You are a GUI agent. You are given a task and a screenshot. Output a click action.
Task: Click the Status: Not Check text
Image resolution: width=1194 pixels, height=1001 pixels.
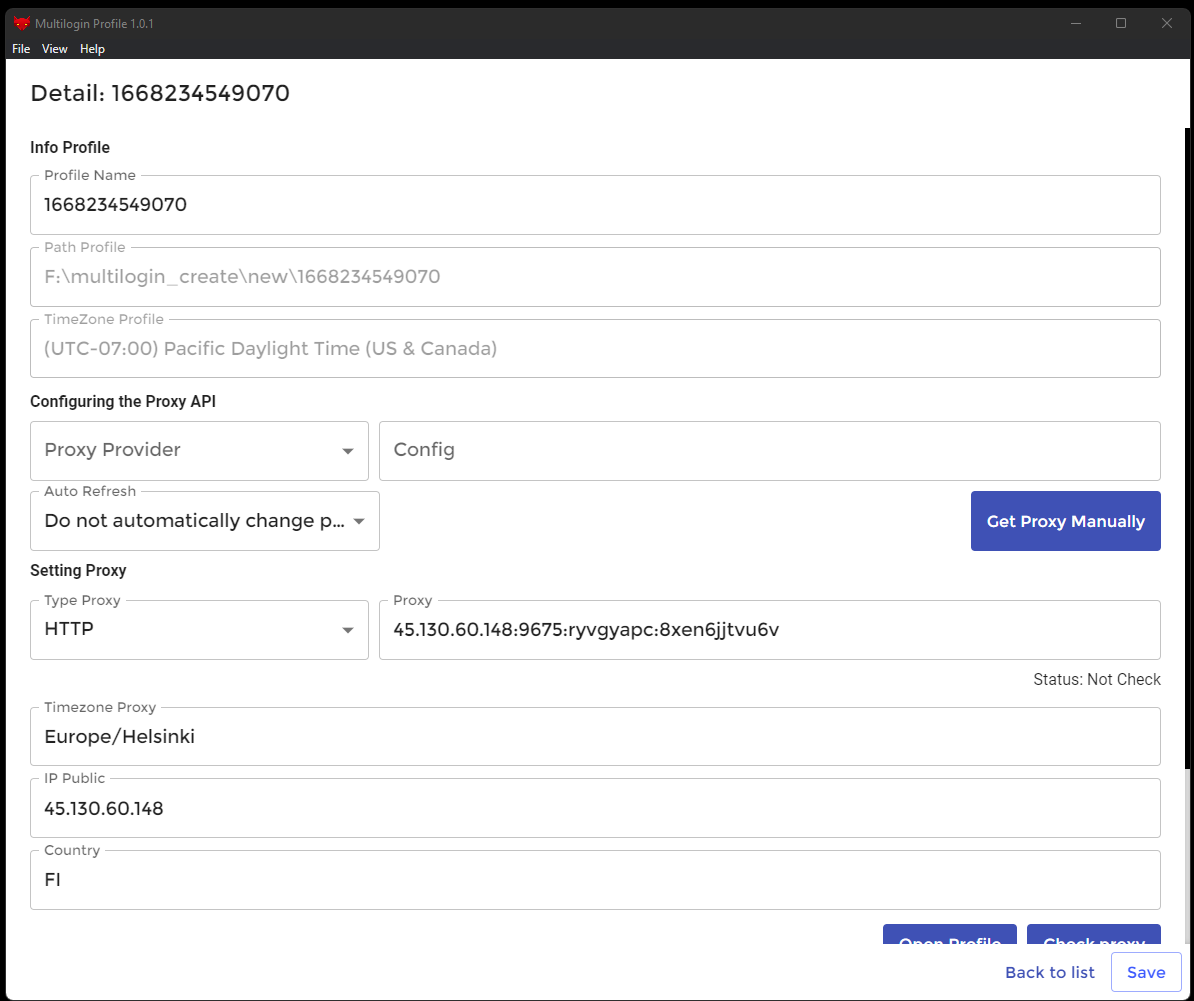pyautogui.click(x=1097, y=680)
